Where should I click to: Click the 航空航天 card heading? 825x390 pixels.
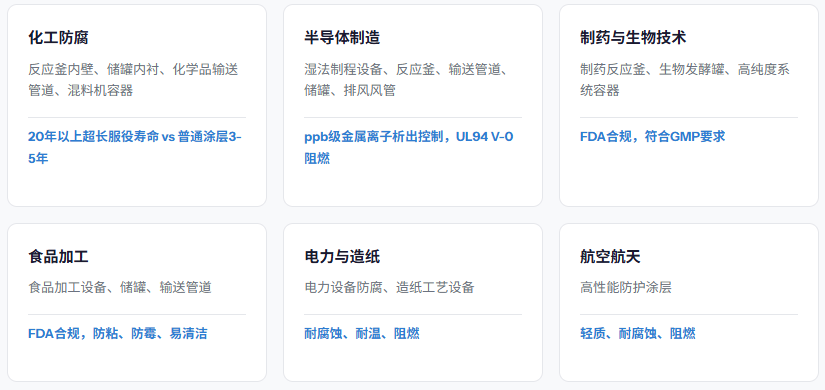tap(610, 257)
